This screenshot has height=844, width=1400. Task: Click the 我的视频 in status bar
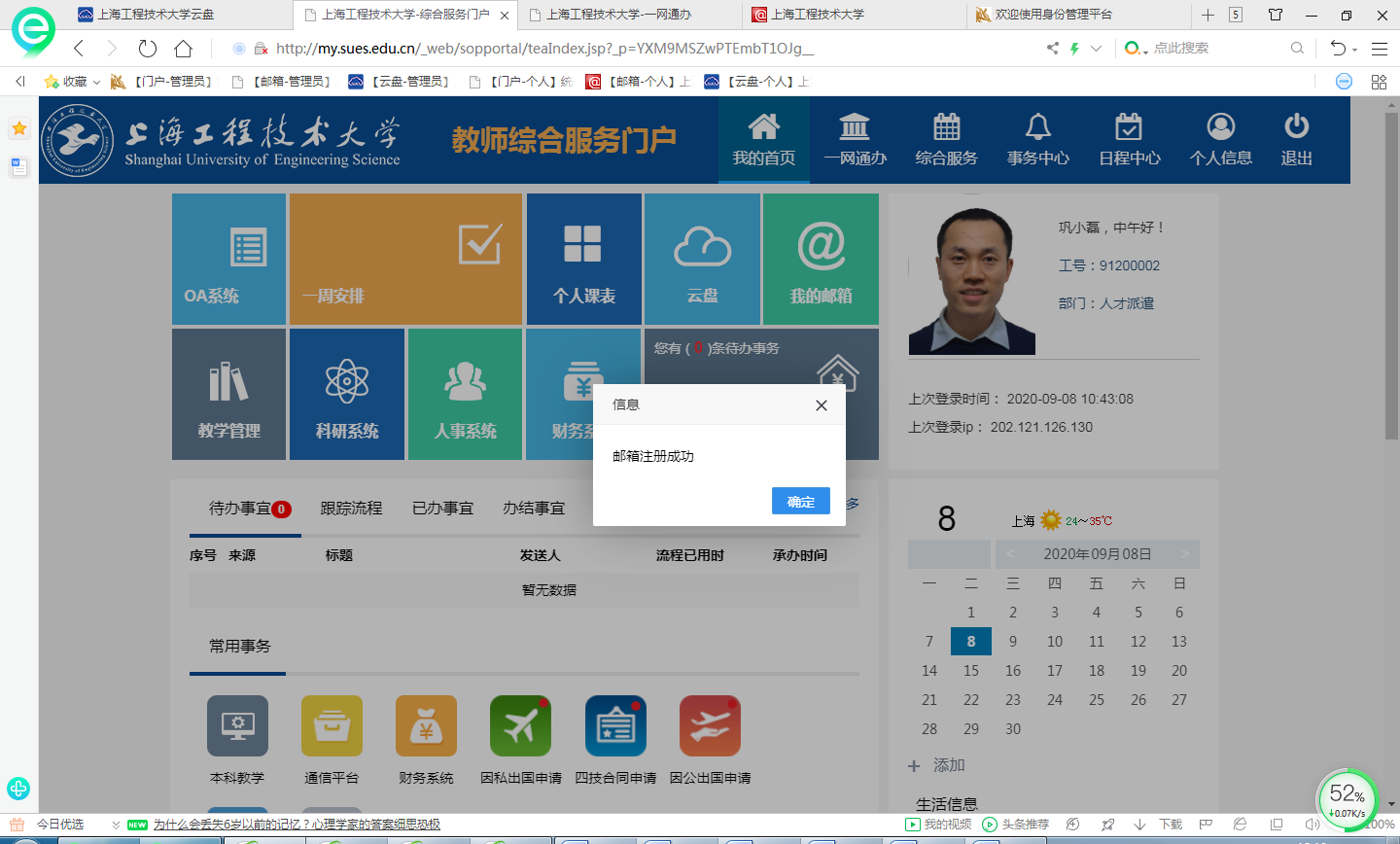[938, 825]
